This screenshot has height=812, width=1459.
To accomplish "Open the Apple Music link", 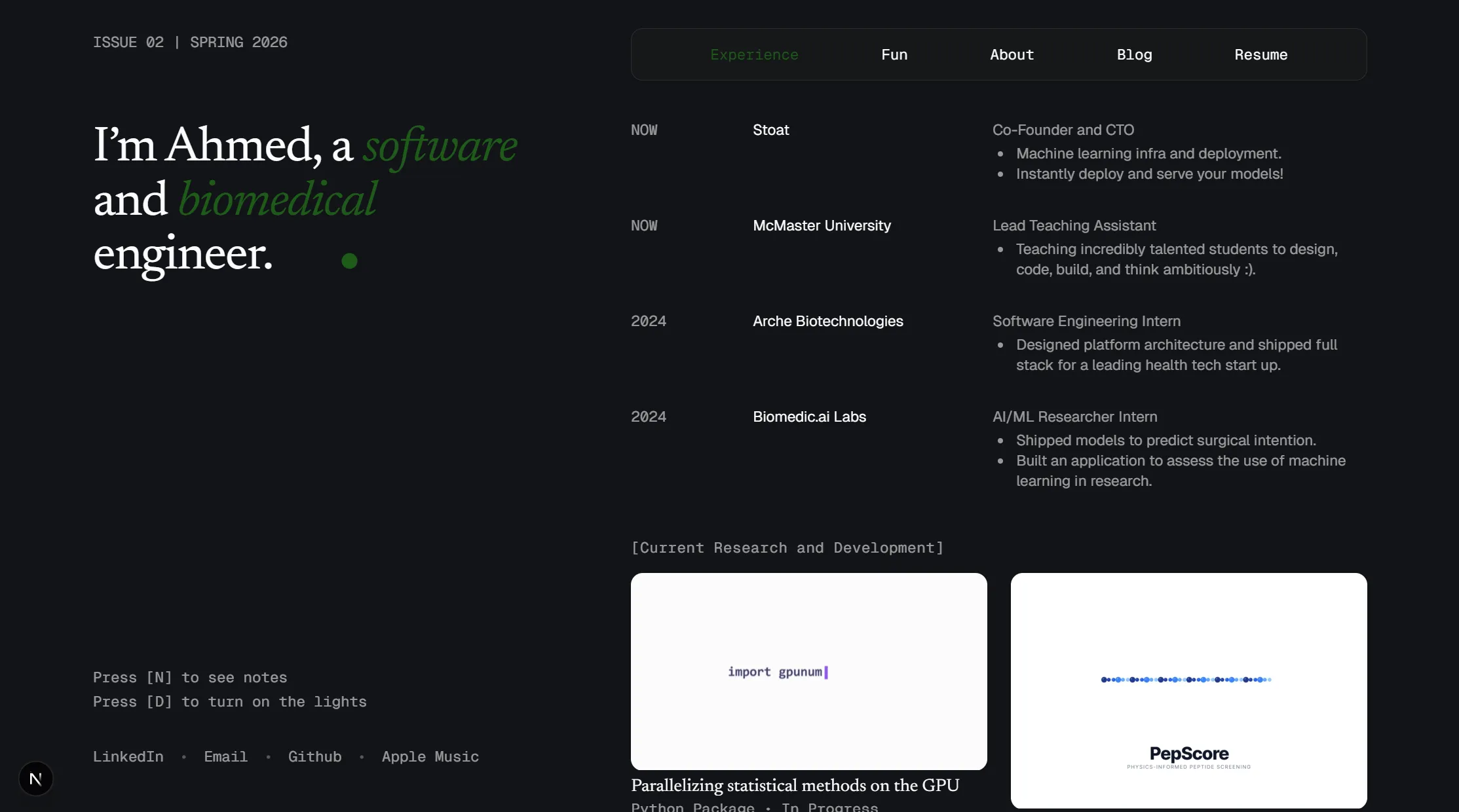I will [x=430, y=756].
